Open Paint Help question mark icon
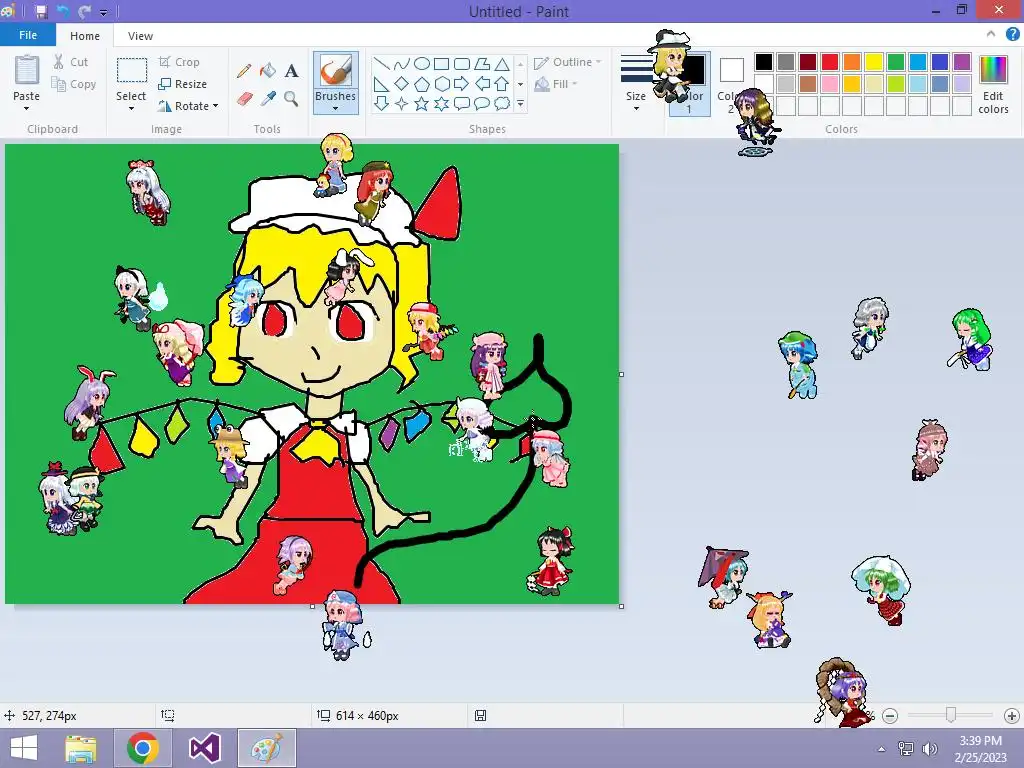Screen dimensions: 1024x768 pyautogui.click(x=1012, y=35)
